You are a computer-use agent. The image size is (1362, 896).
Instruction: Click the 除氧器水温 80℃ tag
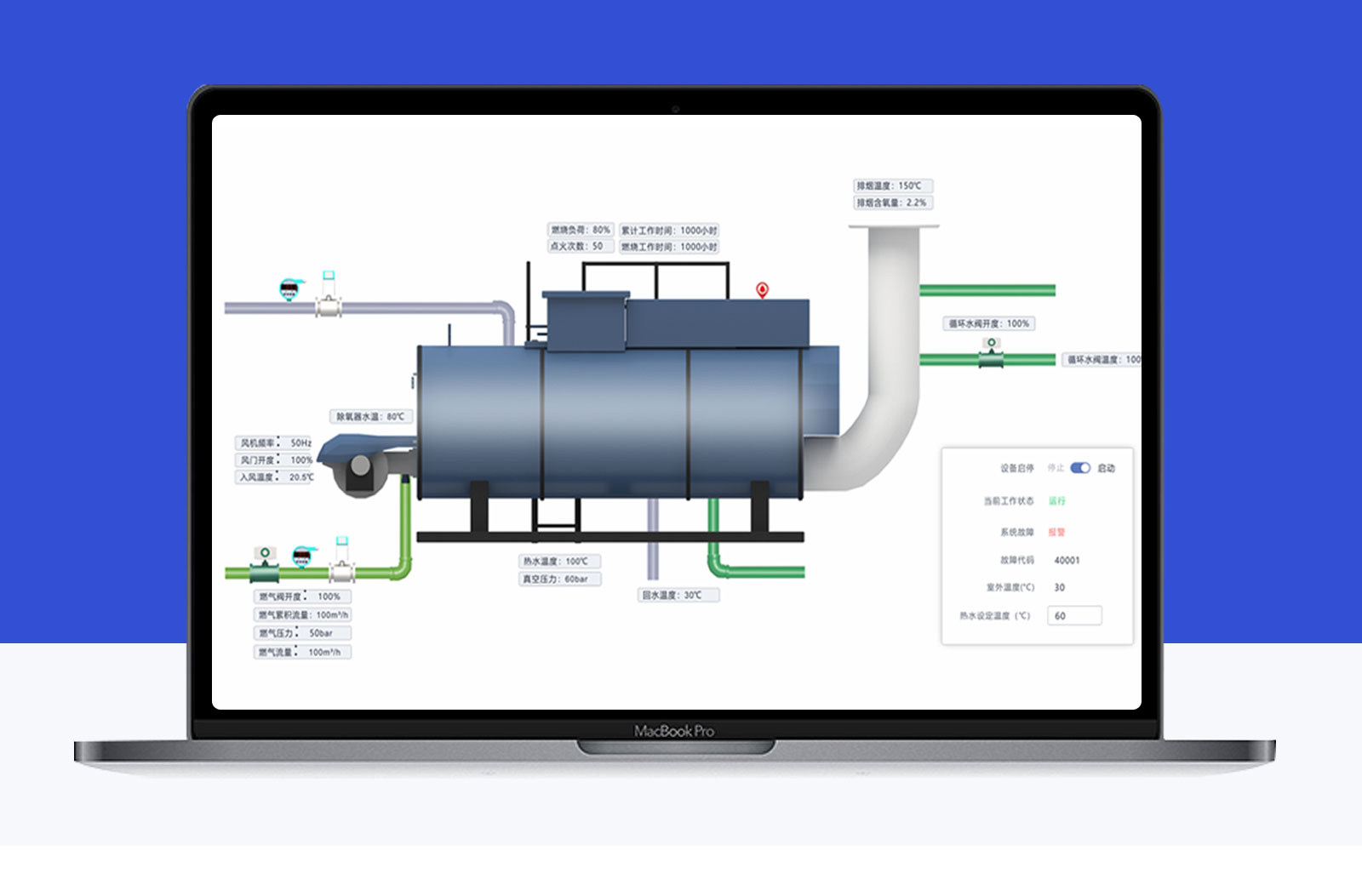[370, 417]
